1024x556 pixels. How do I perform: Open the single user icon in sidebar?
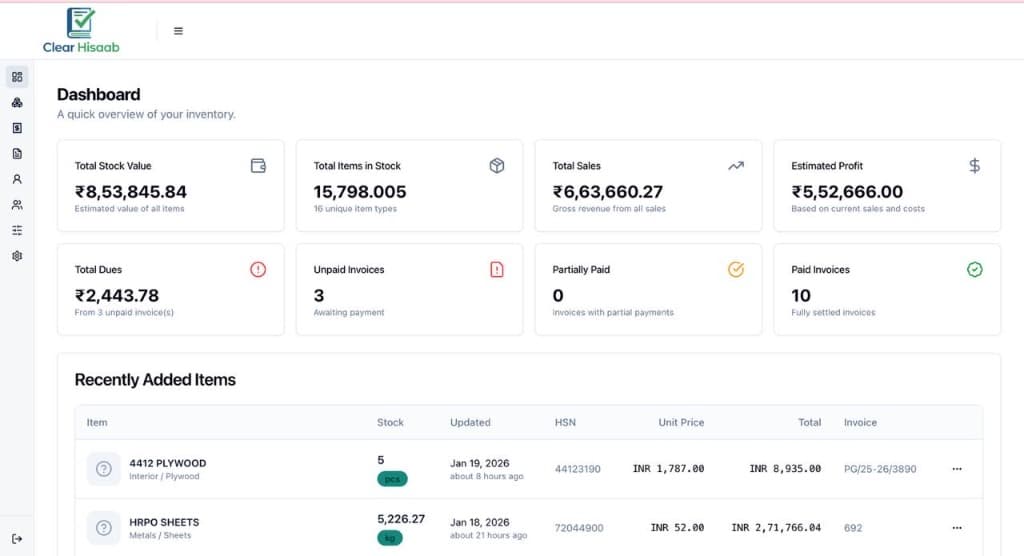click(17, 179)
